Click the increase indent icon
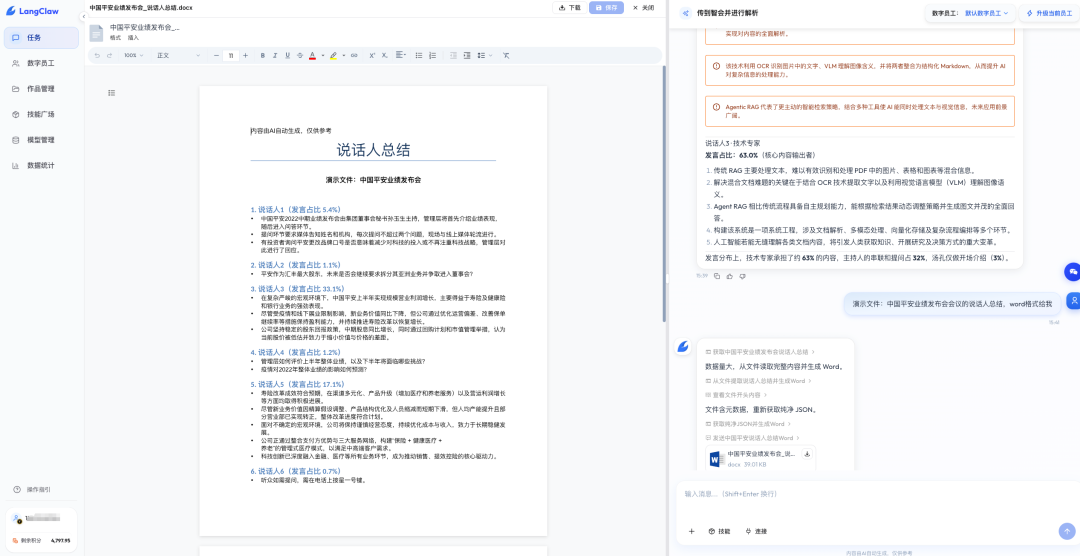 pos(466,55)
